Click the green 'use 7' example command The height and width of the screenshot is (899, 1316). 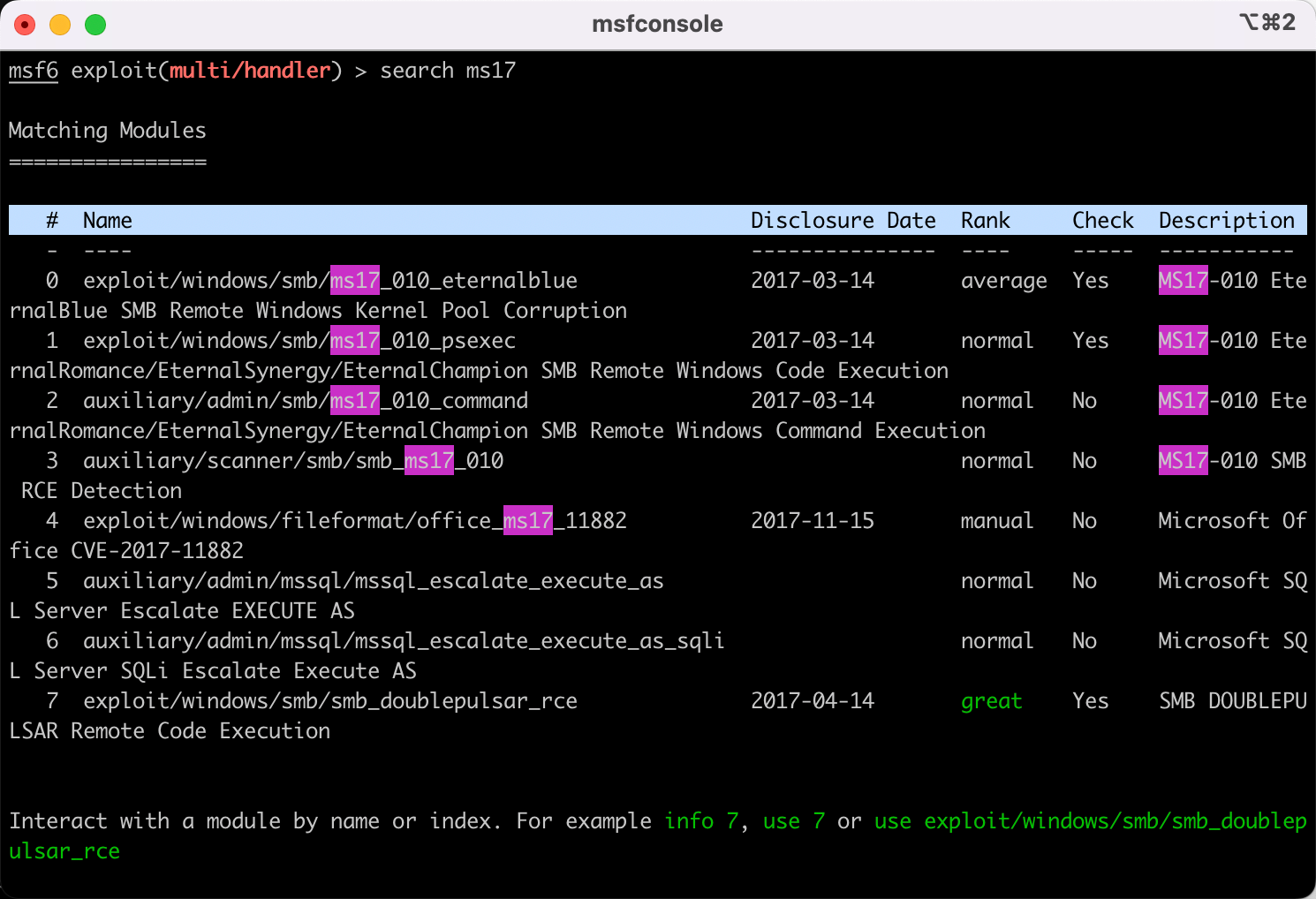point(794,821)
